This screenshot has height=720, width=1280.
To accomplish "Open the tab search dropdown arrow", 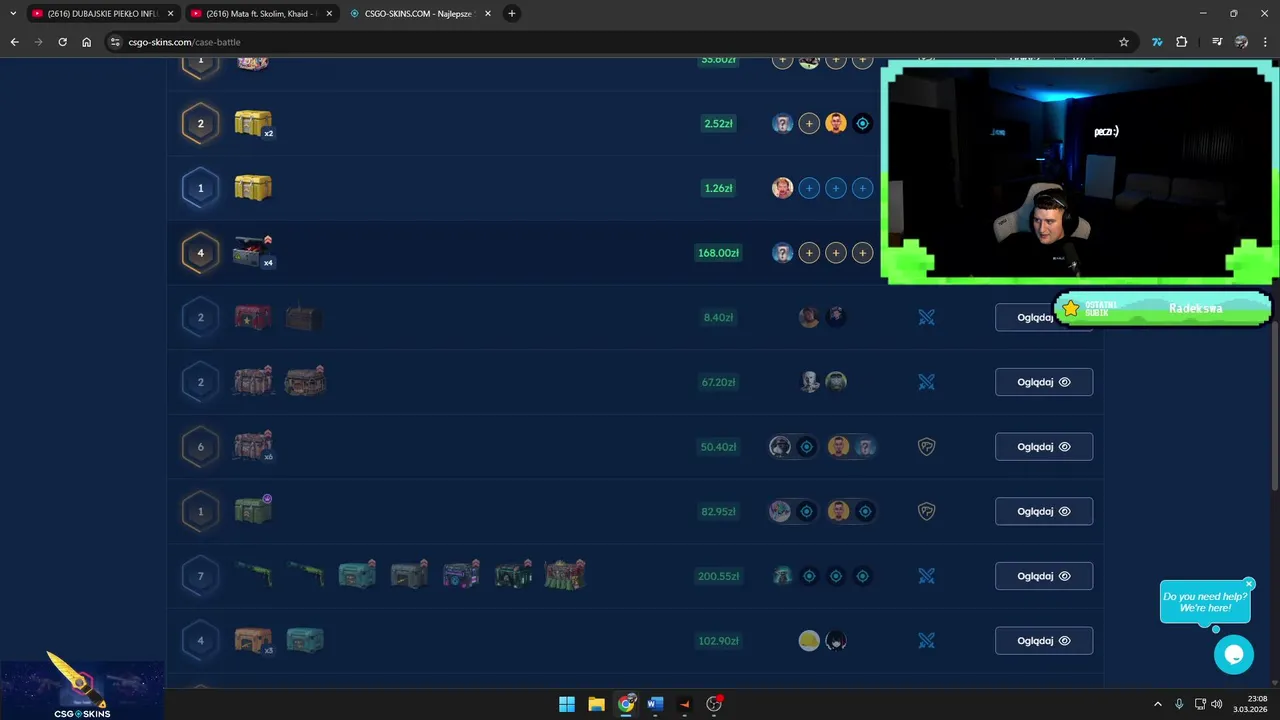I will pyautogui.click(x=12, y=13).
